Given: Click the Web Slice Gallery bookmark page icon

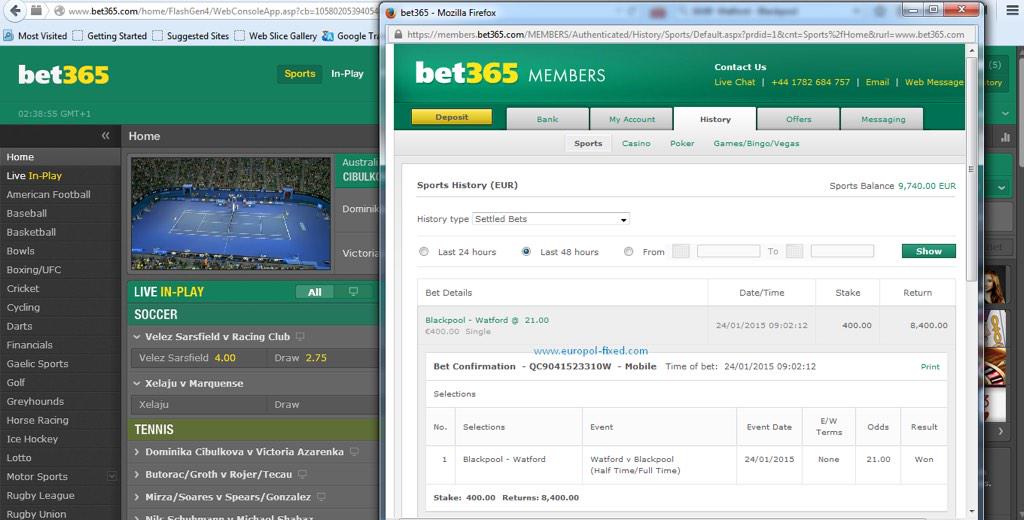Looking at the screenshot, I should tap(240, 36).
